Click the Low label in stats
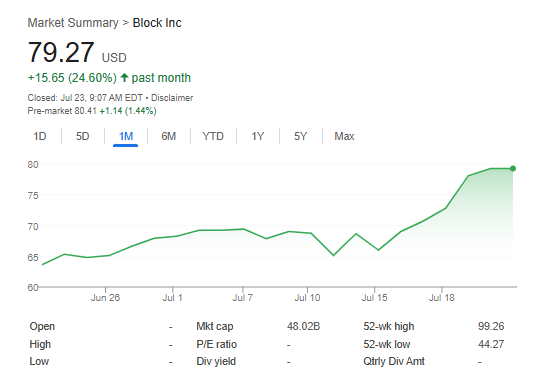The image size is (548, 384). point(39,361)
